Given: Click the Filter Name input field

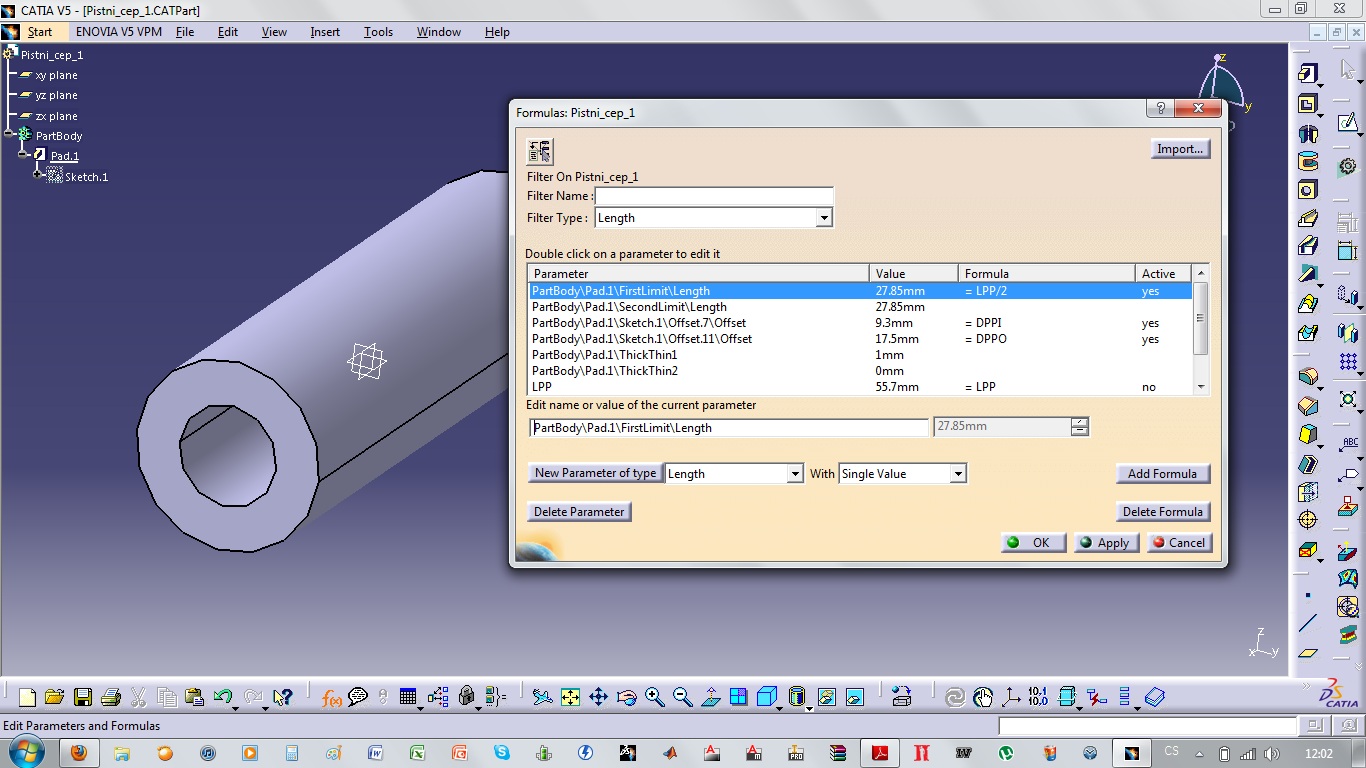Looking at the screenshot, I should point(714,196).
